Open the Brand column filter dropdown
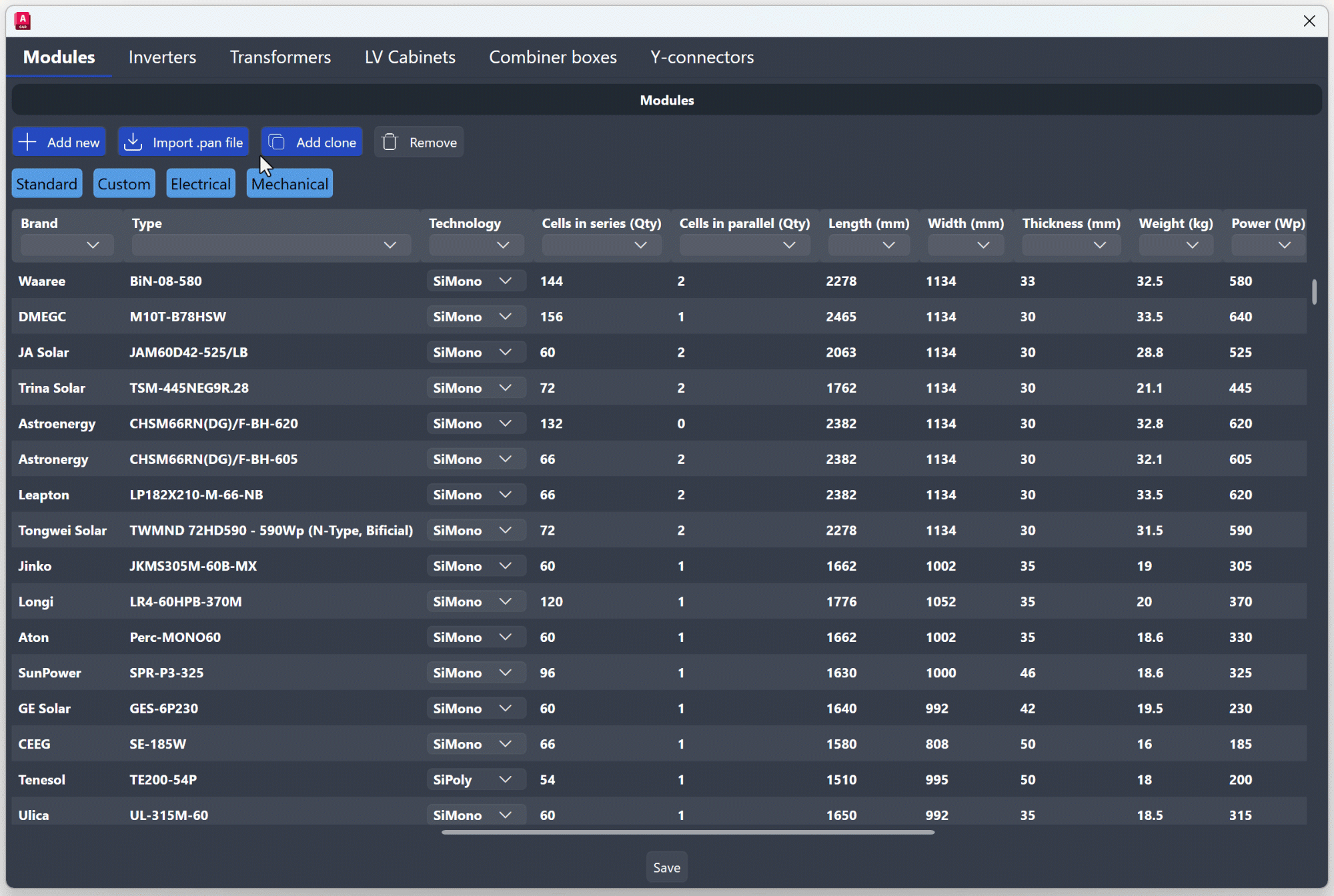The height and width of the screenshot is (896, 1334). (67, 245)
